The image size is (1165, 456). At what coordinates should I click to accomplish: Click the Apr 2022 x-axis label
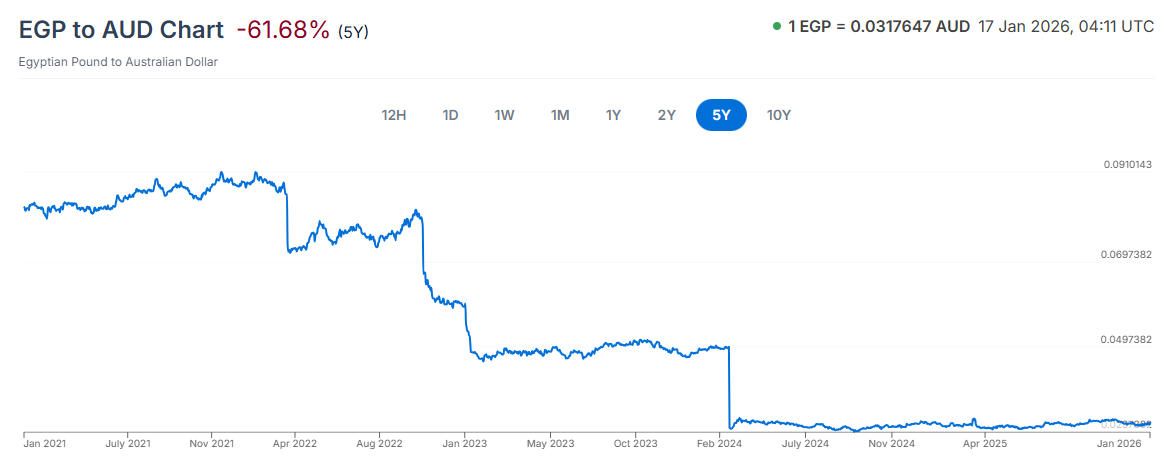[x=295, y=443]
